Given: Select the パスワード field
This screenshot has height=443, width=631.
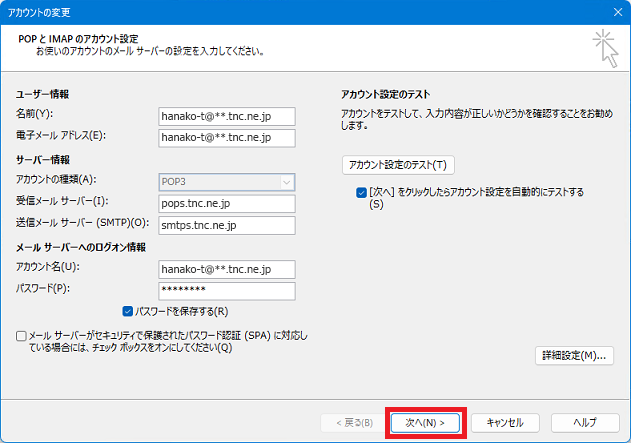Looking at the screenshot, I should click(x=227, y=291).
